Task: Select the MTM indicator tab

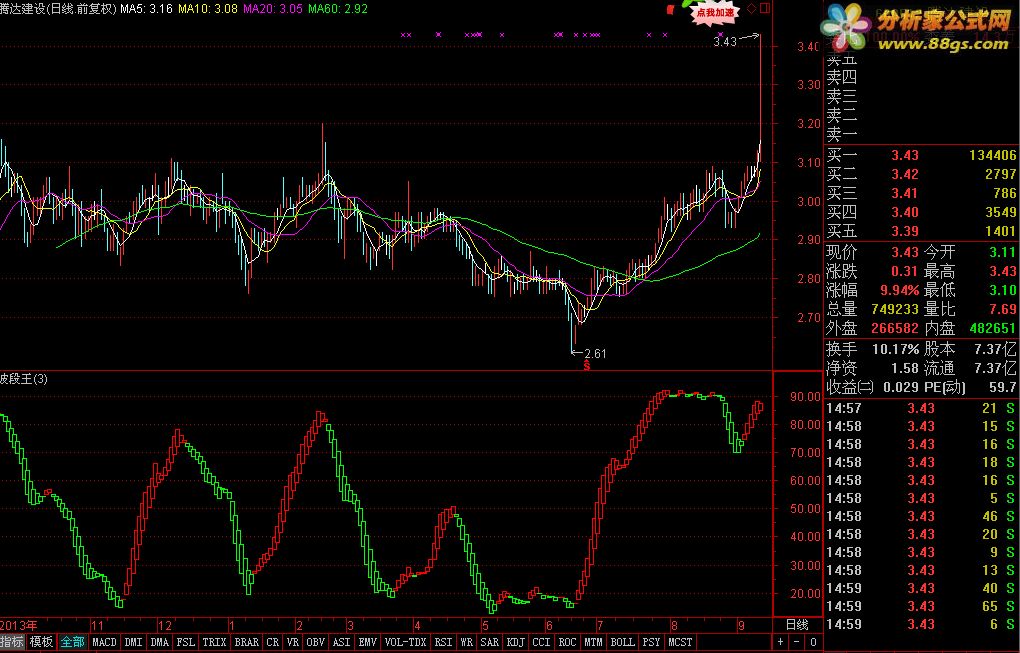Action: coord(593,642)
